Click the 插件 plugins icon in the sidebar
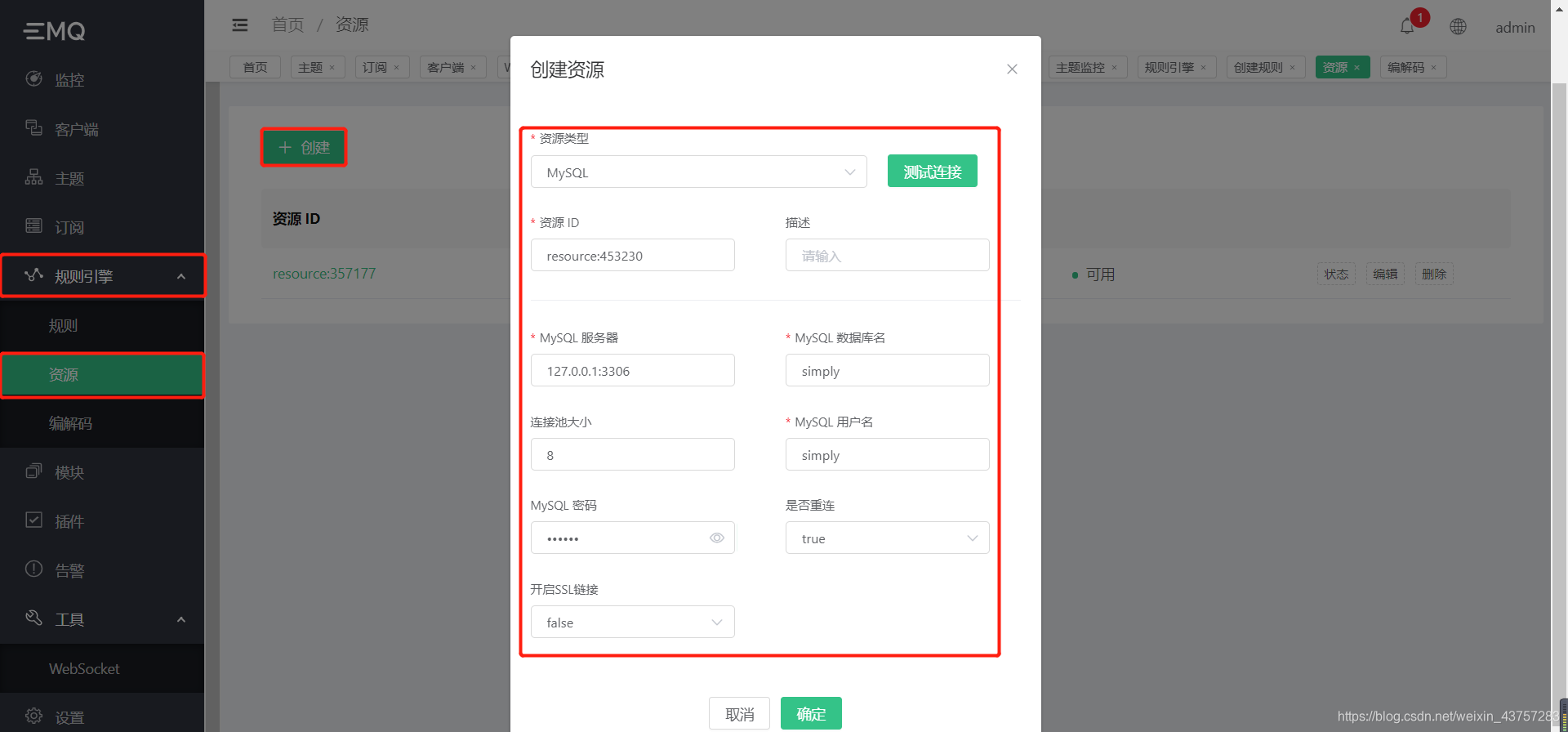1568x732 pixels. [33, 520]
